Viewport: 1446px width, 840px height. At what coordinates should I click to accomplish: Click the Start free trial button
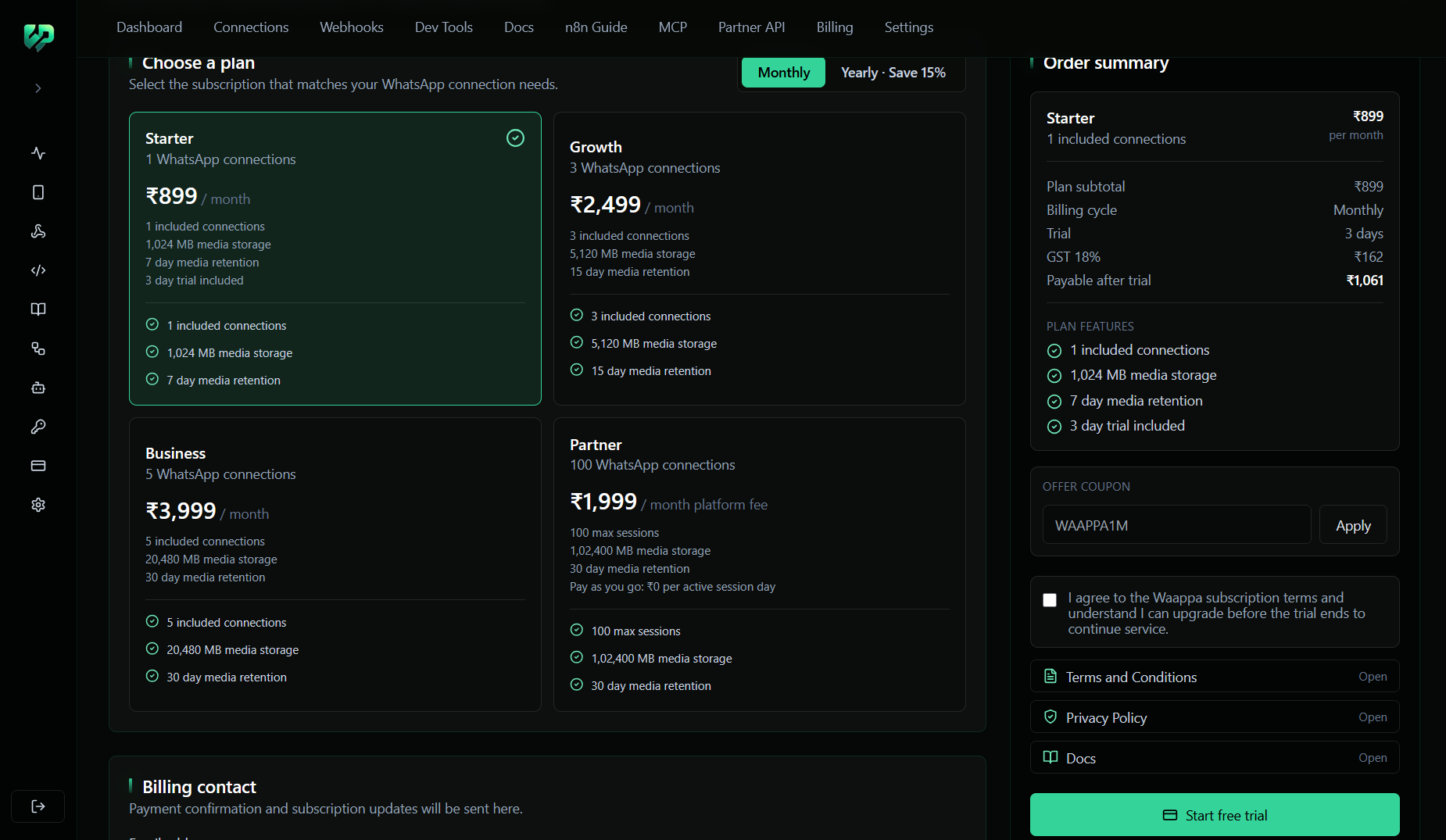tap(1215, 815)
